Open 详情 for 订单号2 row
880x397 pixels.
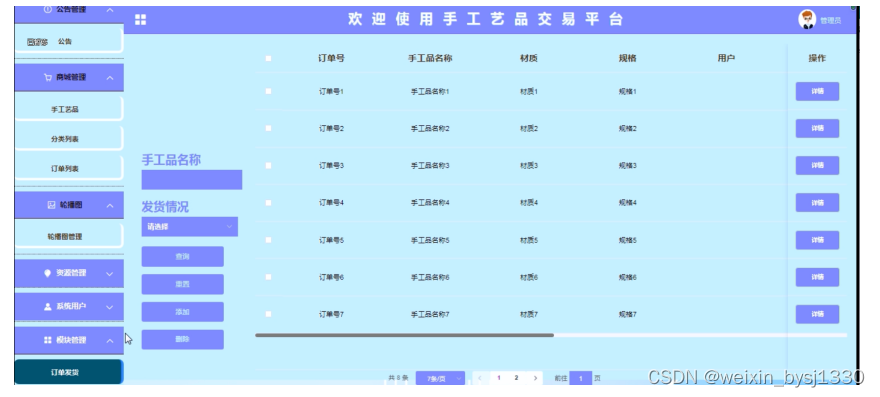tap(817, 128)
